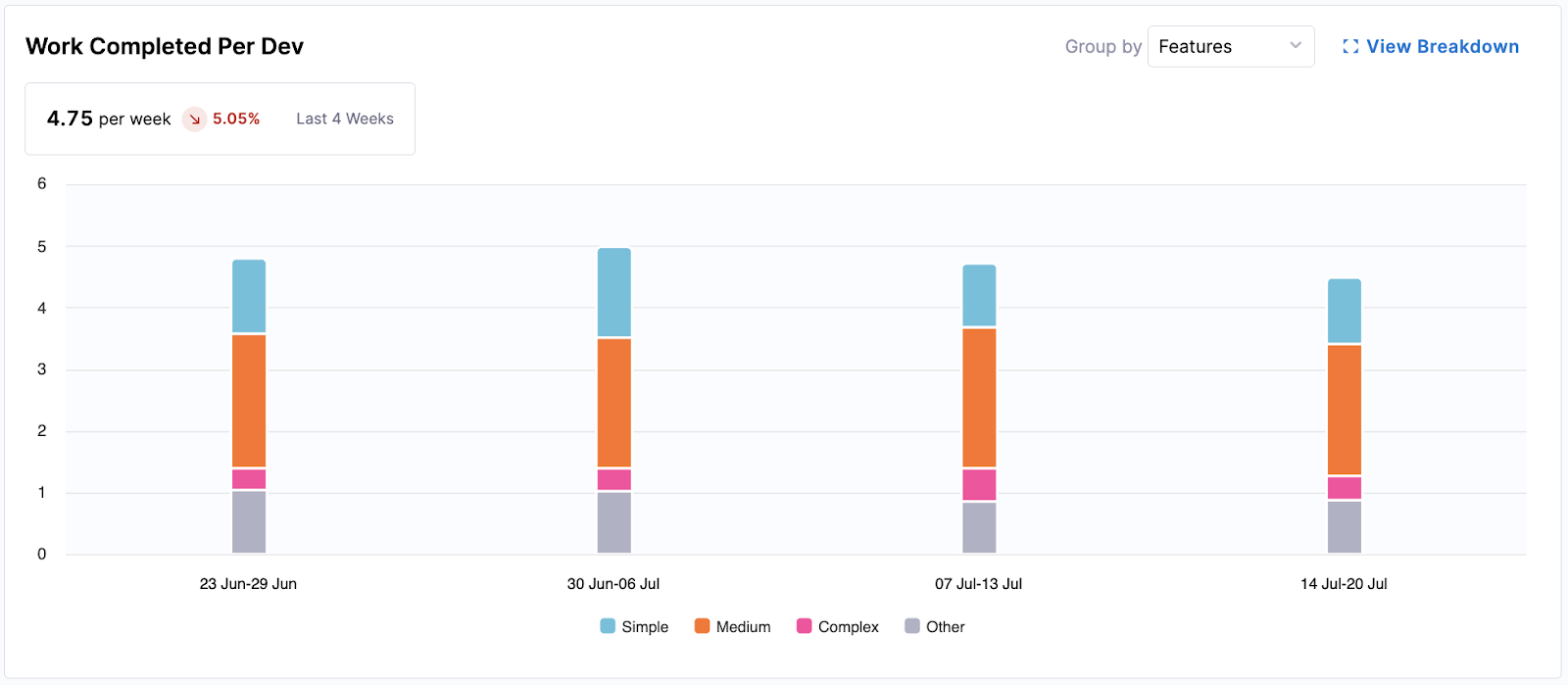Click the blue Simple segment for 30 Jun-06 Jul
The image size is (1568, 685).
point(614,292)
